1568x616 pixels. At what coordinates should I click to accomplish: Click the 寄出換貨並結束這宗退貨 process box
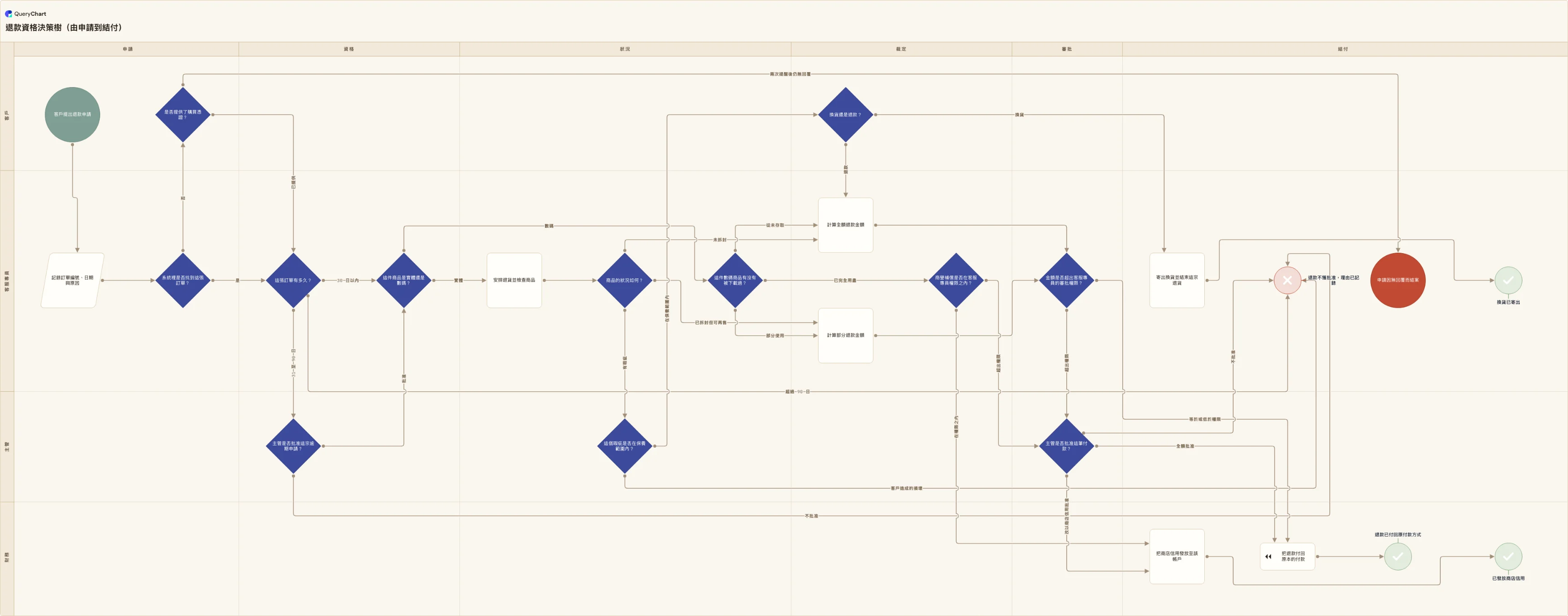(x=1177, y=281)
